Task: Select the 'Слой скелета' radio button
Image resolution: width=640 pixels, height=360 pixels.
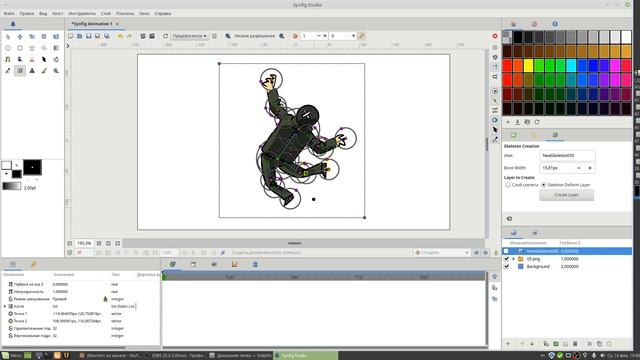Action: pyautogui.click(x=508, y=185)
